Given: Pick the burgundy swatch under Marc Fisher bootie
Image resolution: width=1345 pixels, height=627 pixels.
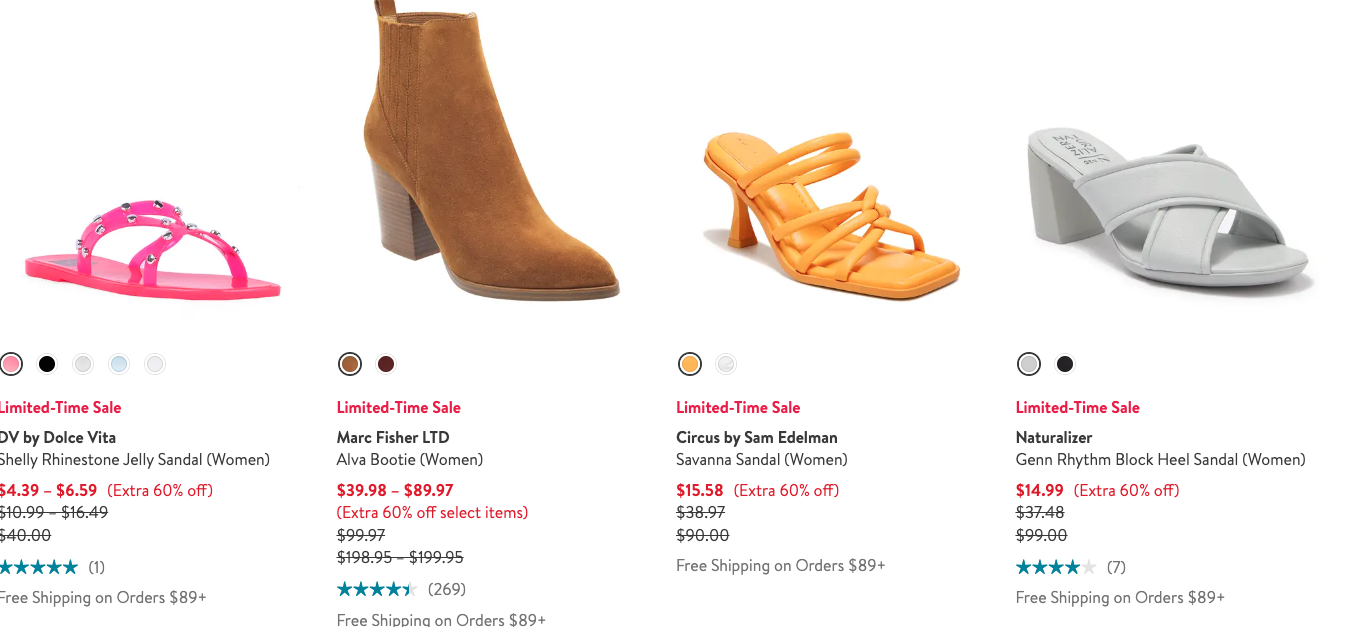Looking at the screenshot, I should [386, 364].
